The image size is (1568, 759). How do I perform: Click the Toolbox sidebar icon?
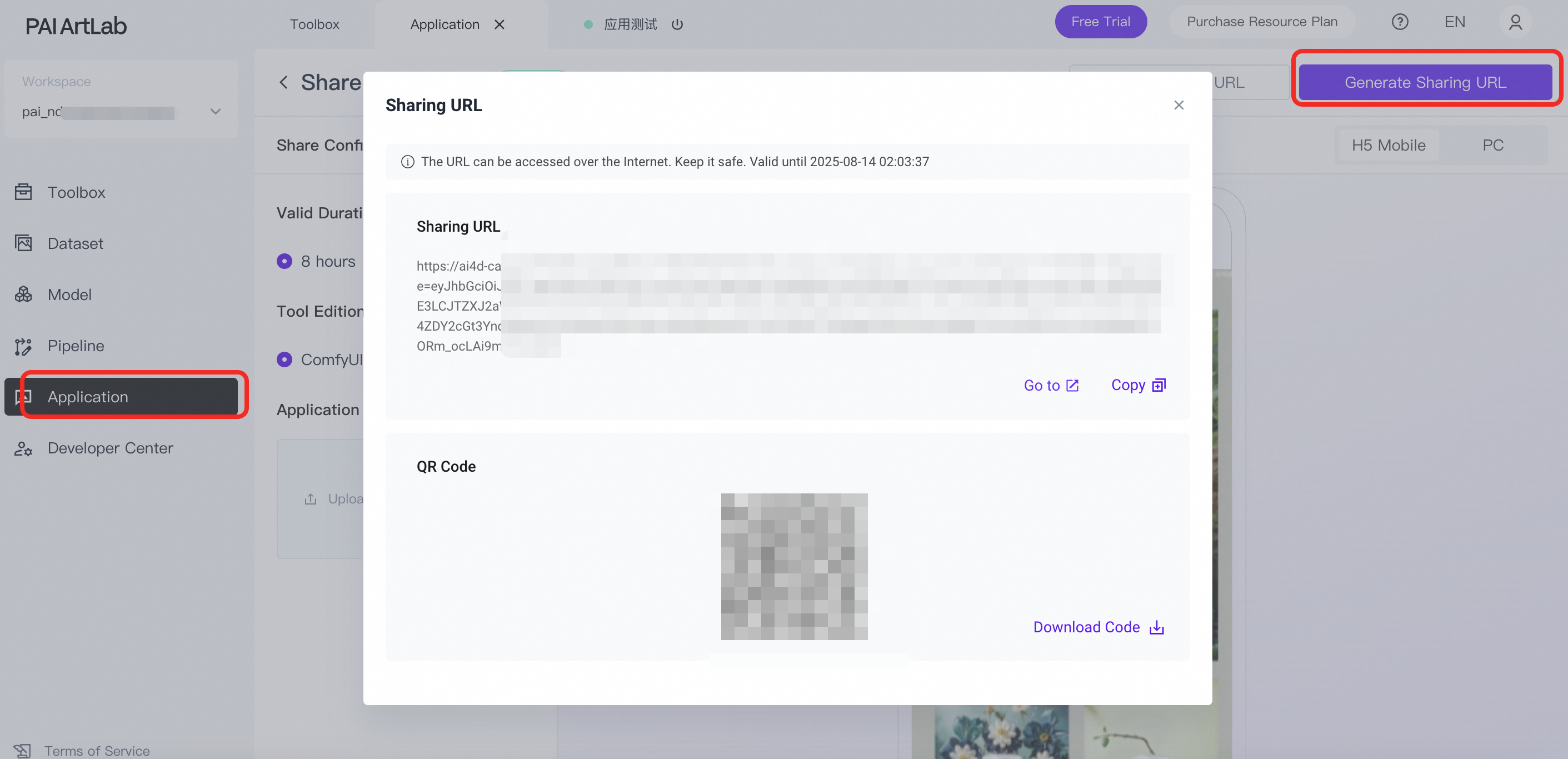click(x=23, y=192)
